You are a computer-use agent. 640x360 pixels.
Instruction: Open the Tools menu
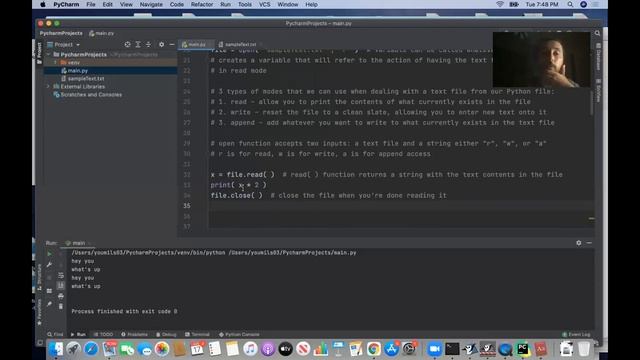click(244, 4)
